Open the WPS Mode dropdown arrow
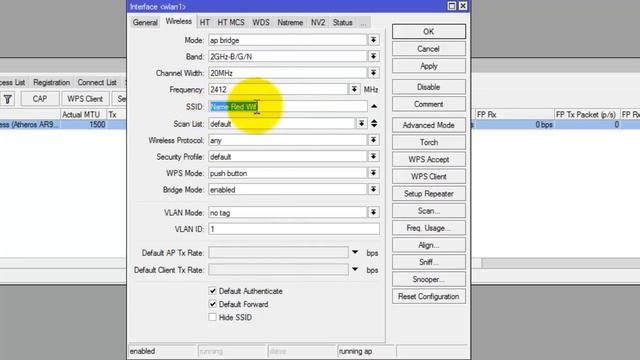The image size is (640, 360). (373, 173)
